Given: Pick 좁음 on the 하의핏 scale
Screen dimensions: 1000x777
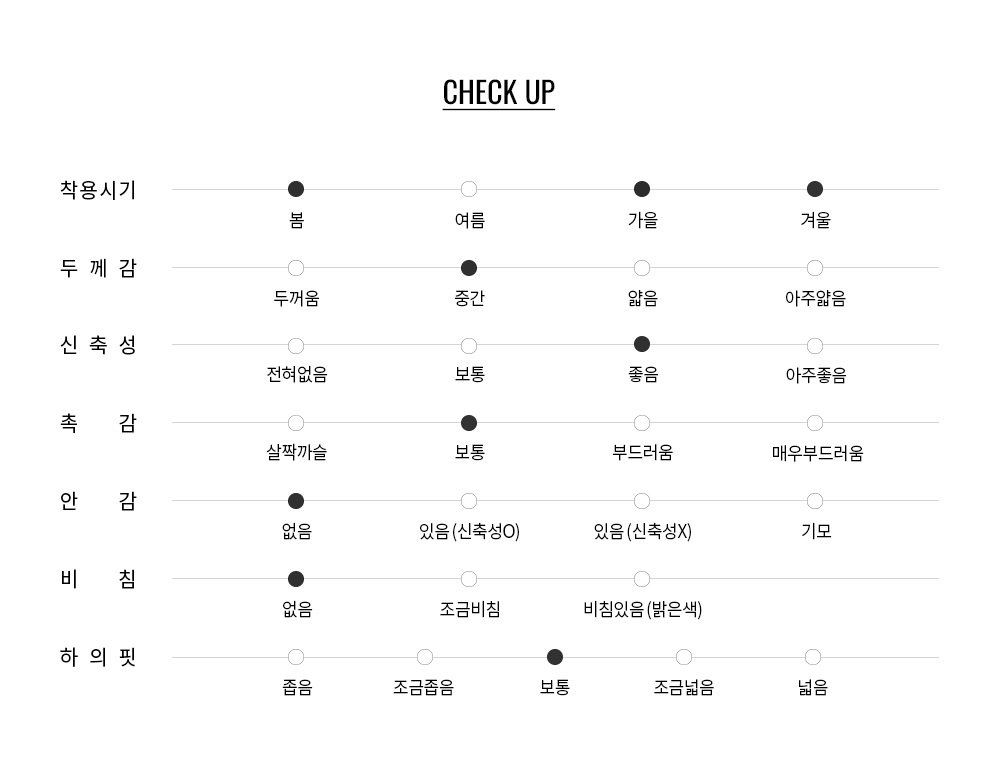Looking at the screenshot, I should coord(296,657).
